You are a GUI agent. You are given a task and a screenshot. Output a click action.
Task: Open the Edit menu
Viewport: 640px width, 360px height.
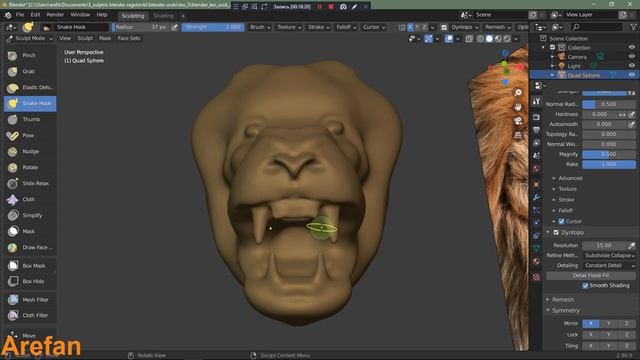pos(36,15)
